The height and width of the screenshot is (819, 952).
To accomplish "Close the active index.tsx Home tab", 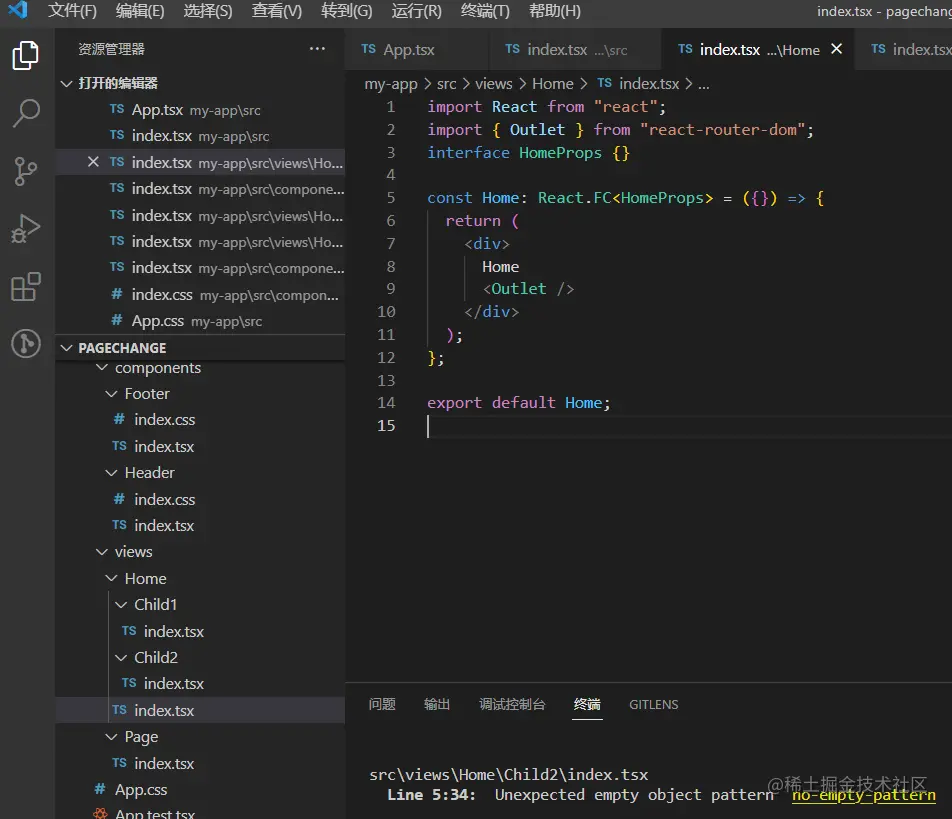I will click(837, 49).
